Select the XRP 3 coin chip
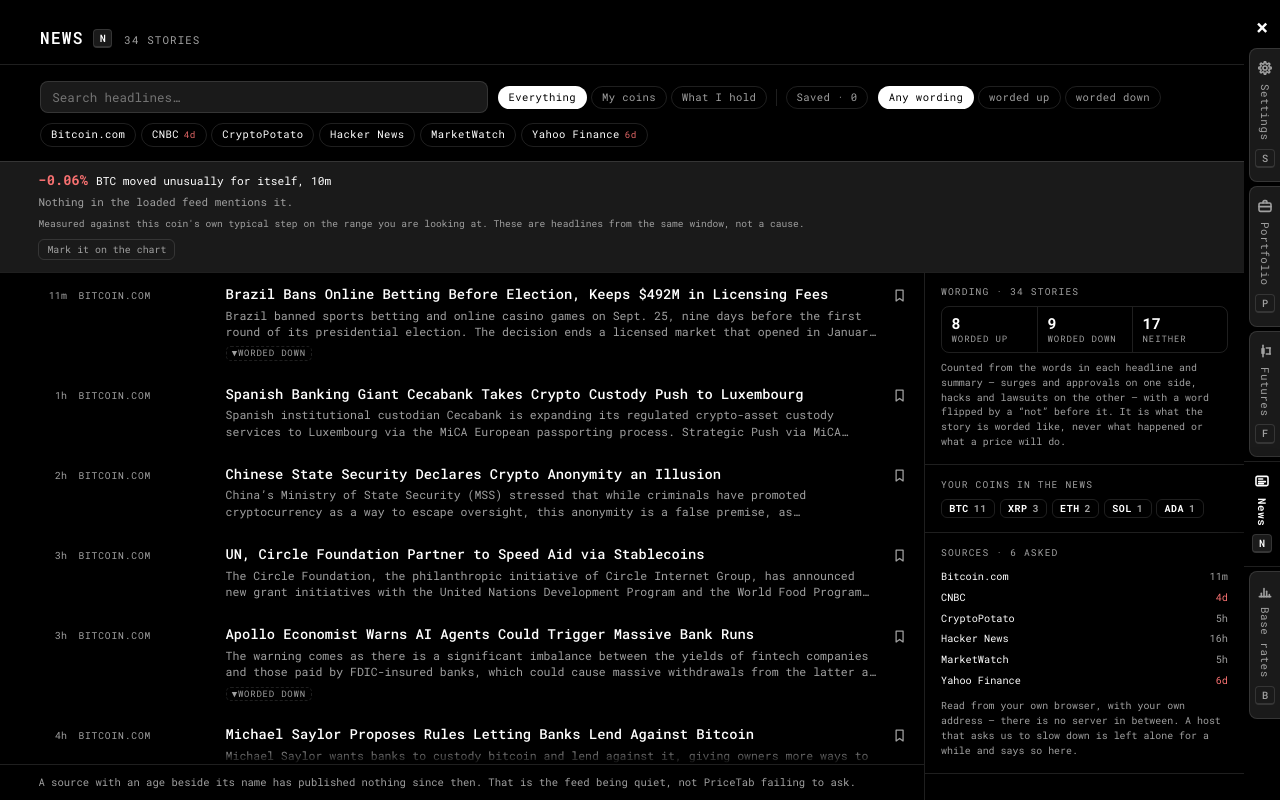This screenshot has height=800, width=1280. (x=1023, y=509)
